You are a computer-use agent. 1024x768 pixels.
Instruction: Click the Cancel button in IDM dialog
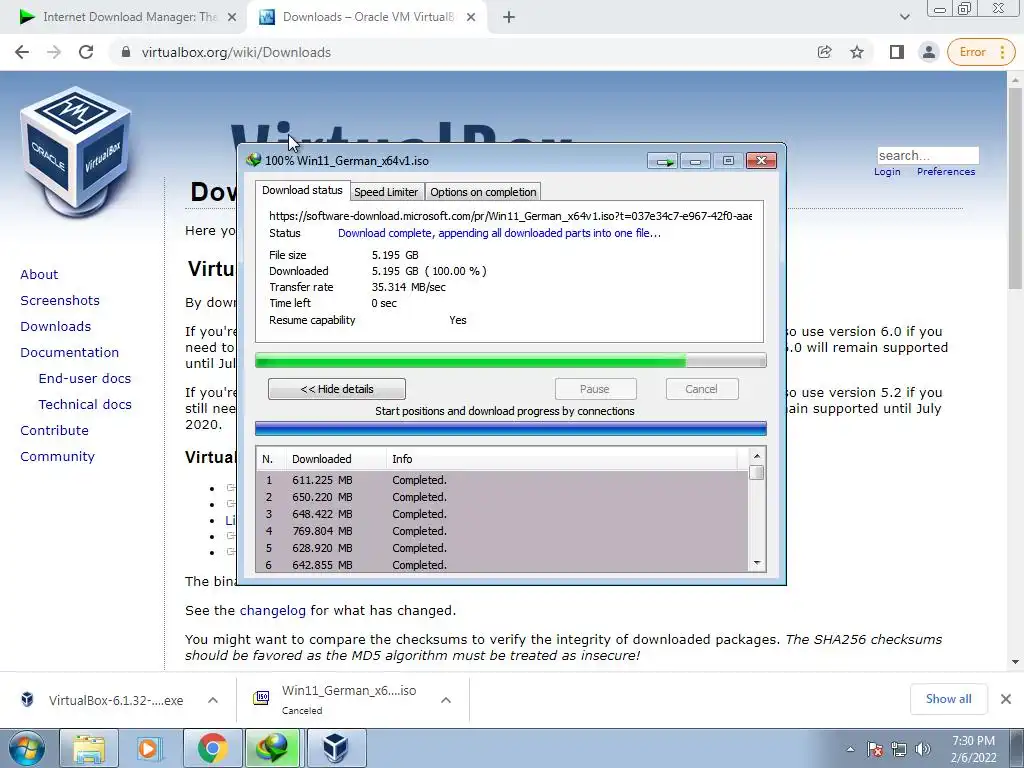pos(702,389)
